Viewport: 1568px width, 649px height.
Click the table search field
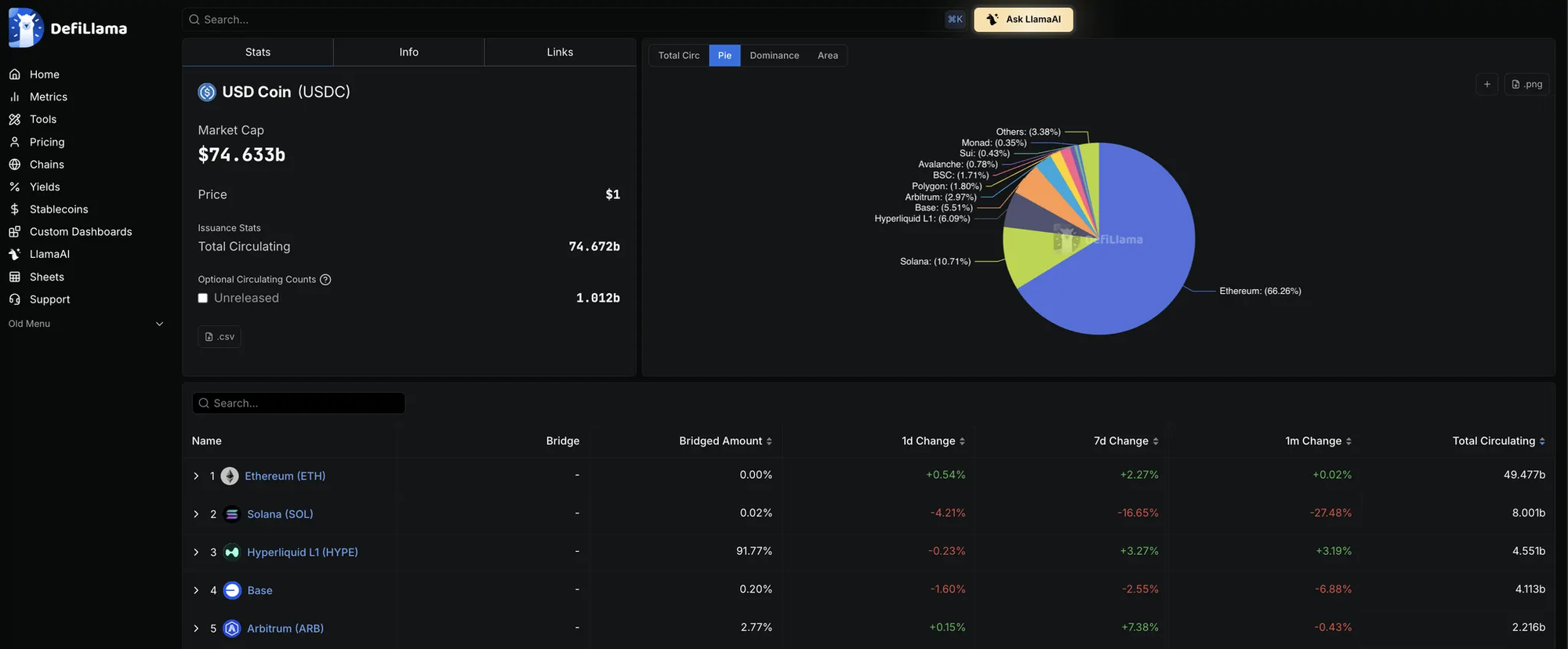click(x=299, y=403)
